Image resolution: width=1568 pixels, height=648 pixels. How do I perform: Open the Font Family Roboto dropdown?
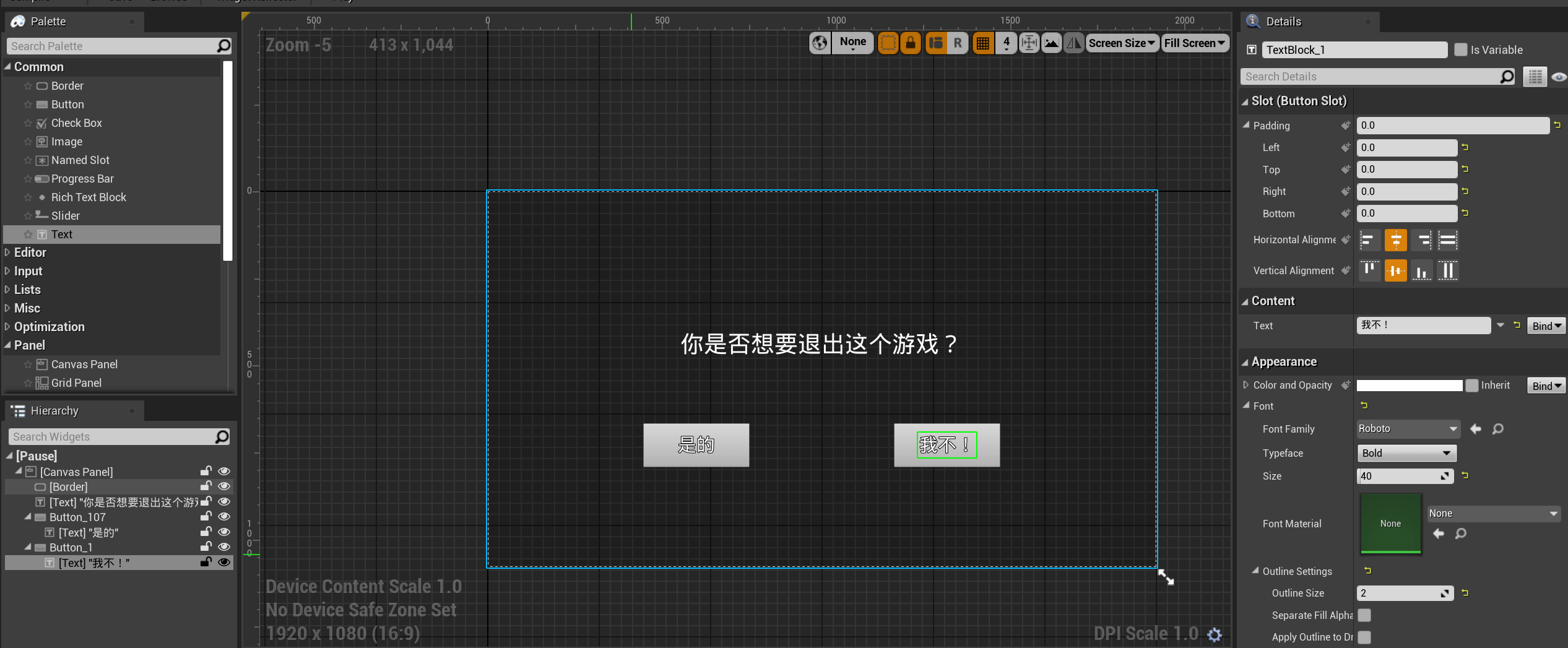pyautogui.click(x=1408, y=429)
